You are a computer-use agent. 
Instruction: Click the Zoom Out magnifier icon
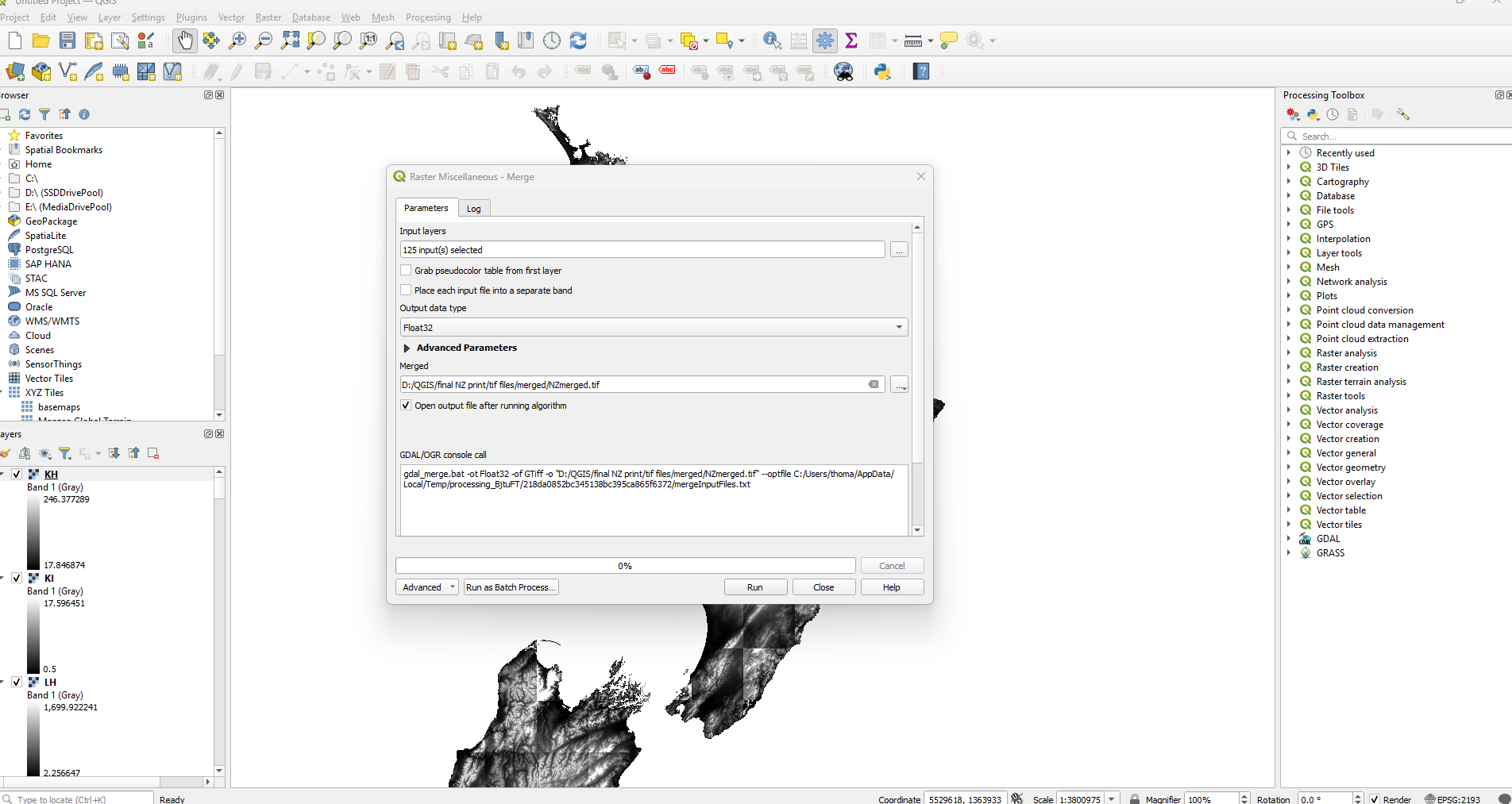coord(264,40)
